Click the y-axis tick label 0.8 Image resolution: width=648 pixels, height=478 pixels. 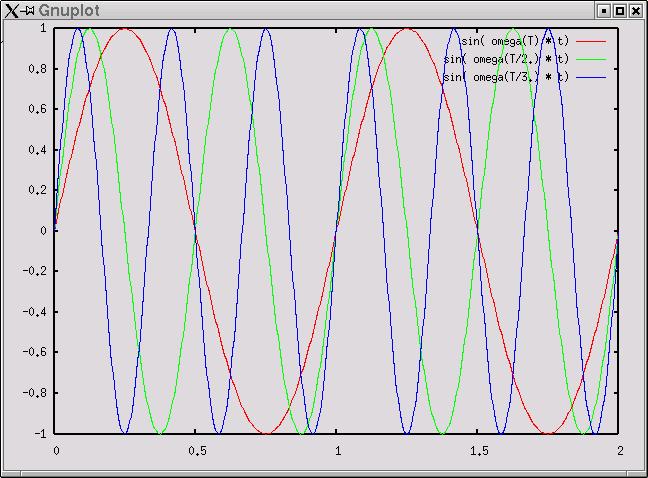pos(37,69)
